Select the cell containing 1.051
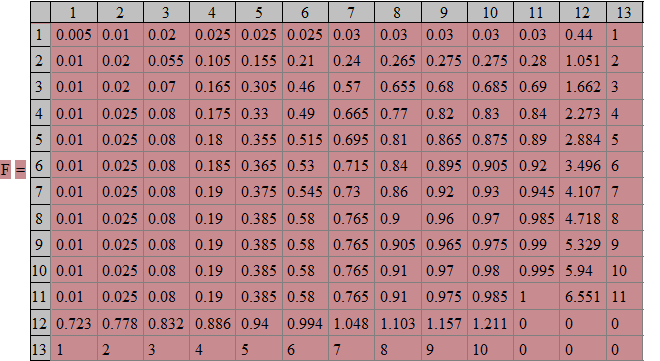The image size is (660, 361). (x=583, y=60)
